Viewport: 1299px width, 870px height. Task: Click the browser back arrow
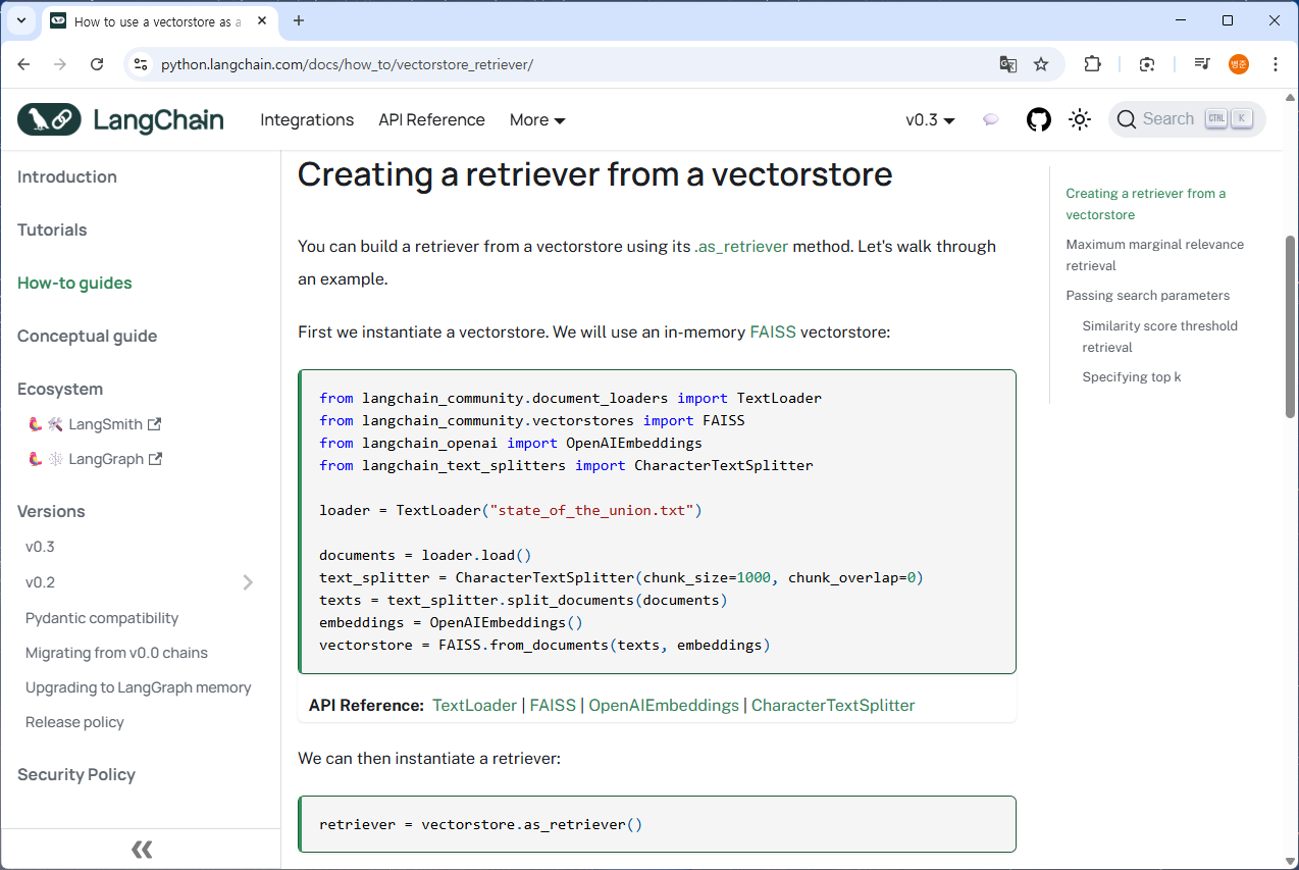point(24,64)
